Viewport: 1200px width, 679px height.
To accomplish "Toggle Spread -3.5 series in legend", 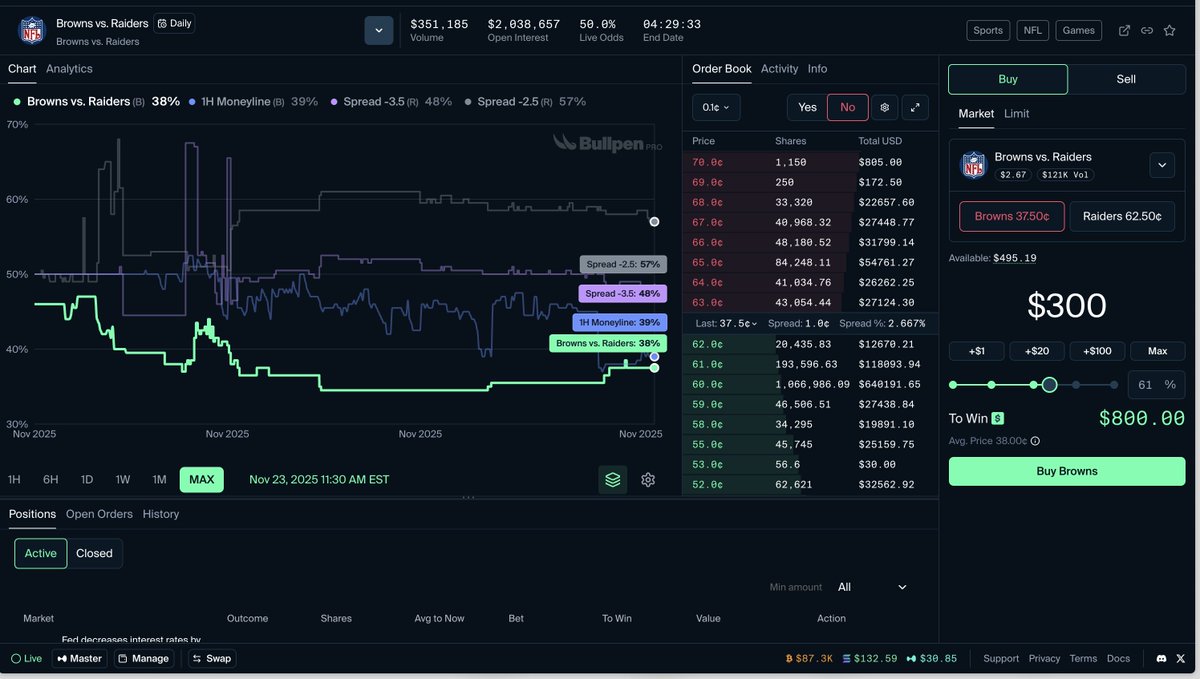I will pyautogui.click(x=391, y=101).
